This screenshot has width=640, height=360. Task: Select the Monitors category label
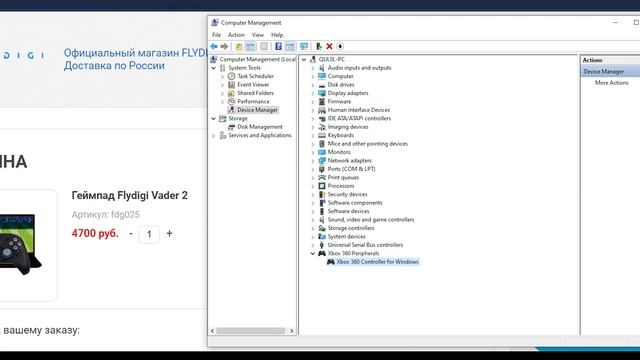pyautogui.click(x=339, y=152)
